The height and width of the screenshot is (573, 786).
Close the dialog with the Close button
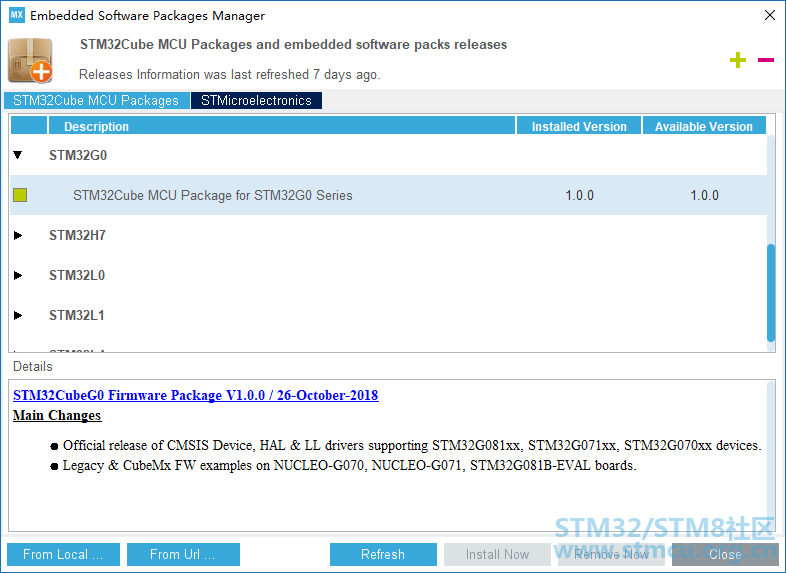tap(725, 554)
